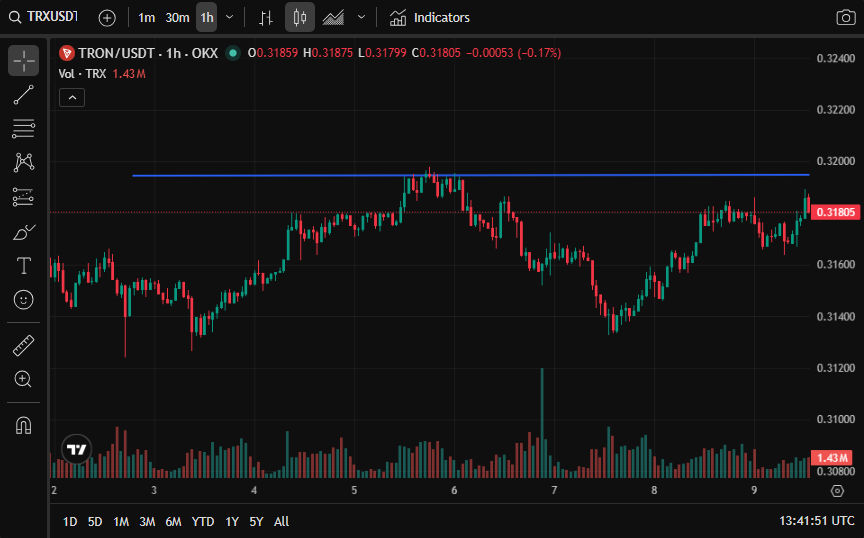The width and height of the screenshot is (864, 538).
Task: Click the Vol · TRX indicator label
Action: [82, 74]
